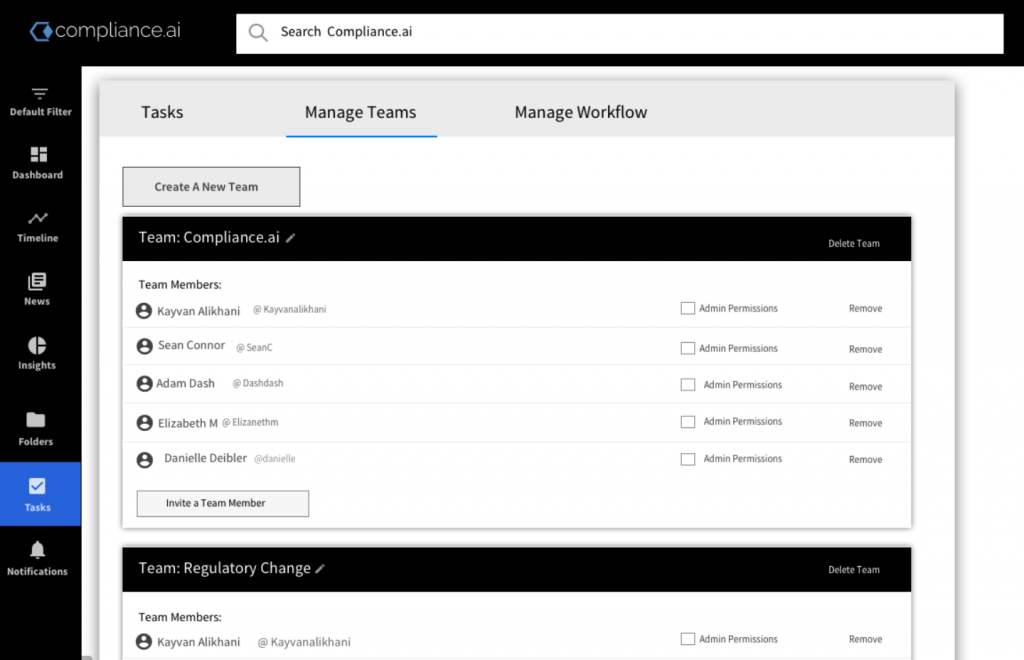Focus the Search Compliance.ai field

pos(620,32)
